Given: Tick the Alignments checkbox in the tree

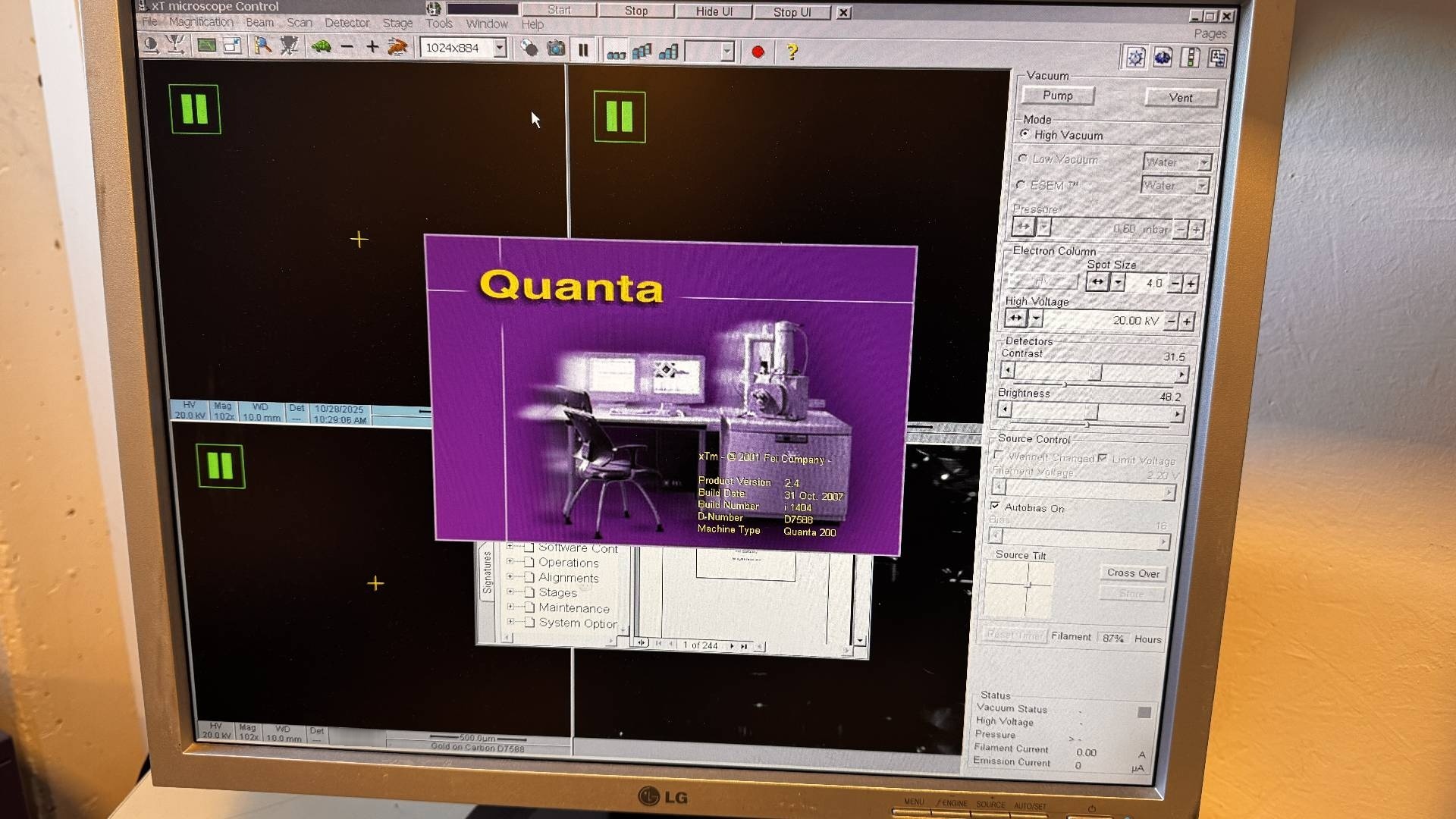Looking at the screenshot, I should point(529,577).
